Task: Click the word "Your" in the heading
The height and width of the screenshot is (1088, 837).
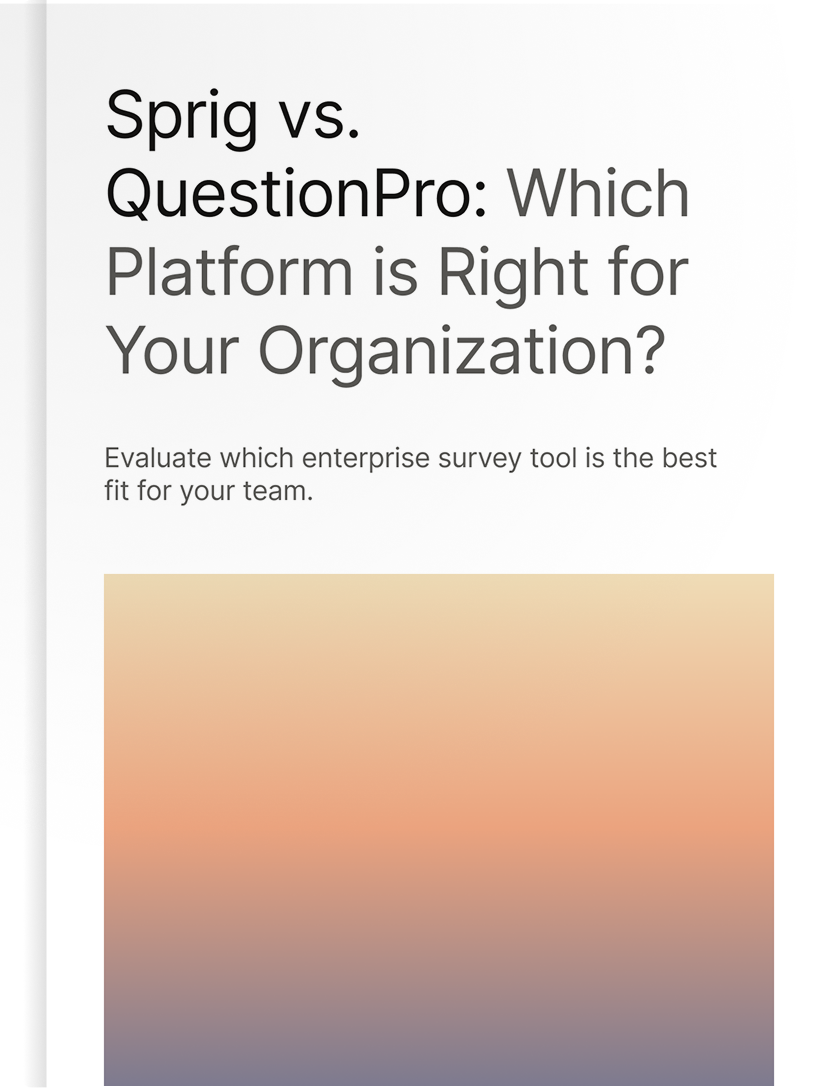Action: pos(173,351)
